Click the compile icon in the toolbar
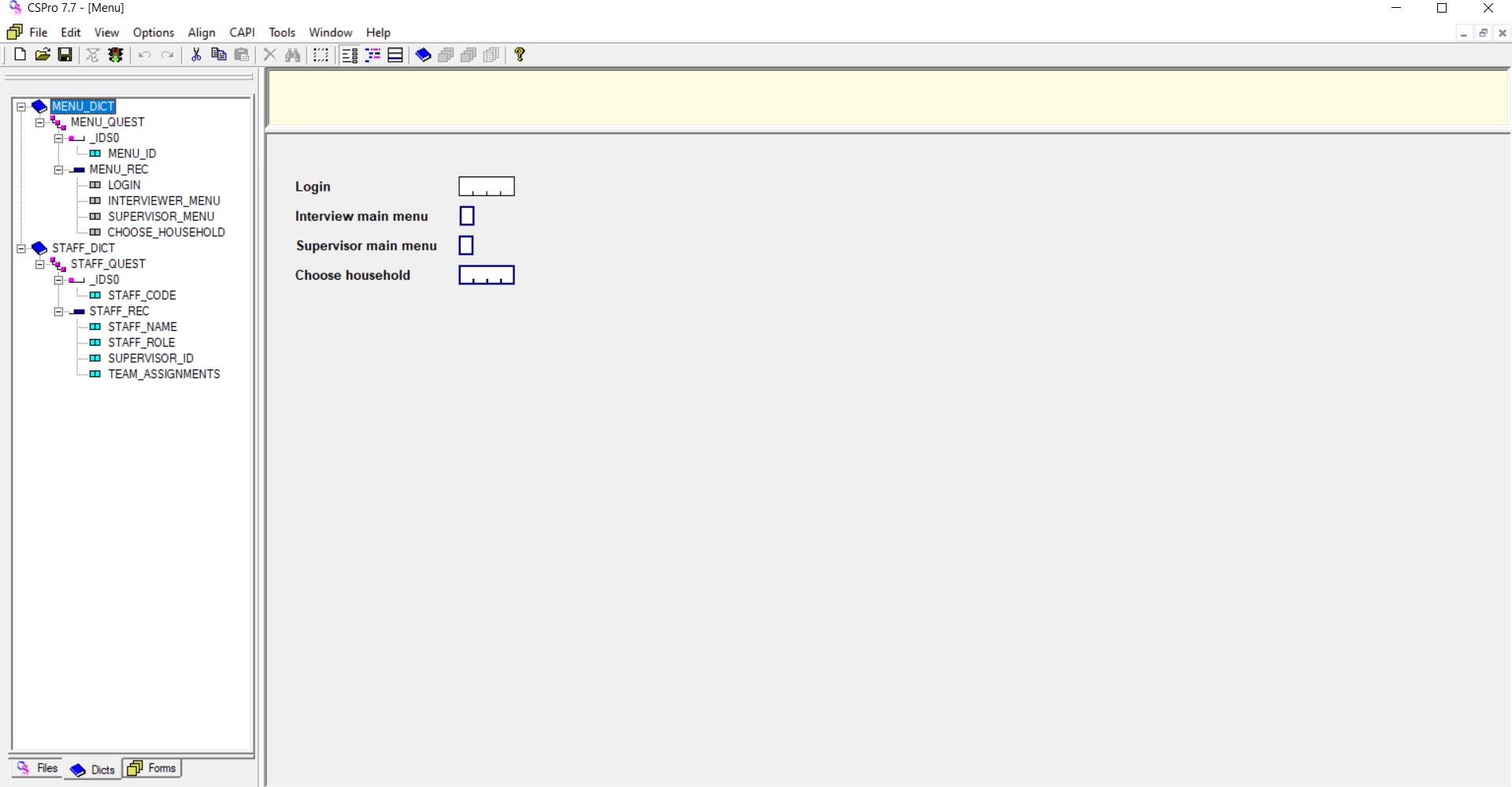Image resolution: width=1512 pixels, height=787 pixels. point(93,54)
